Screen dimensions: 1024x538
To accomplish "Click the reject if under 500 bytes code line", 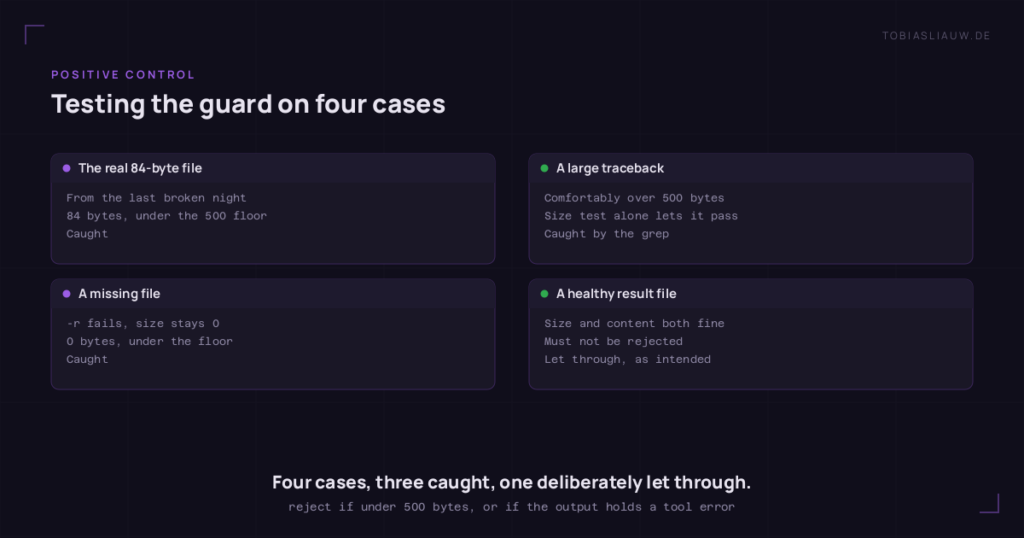I will [511, 507].
